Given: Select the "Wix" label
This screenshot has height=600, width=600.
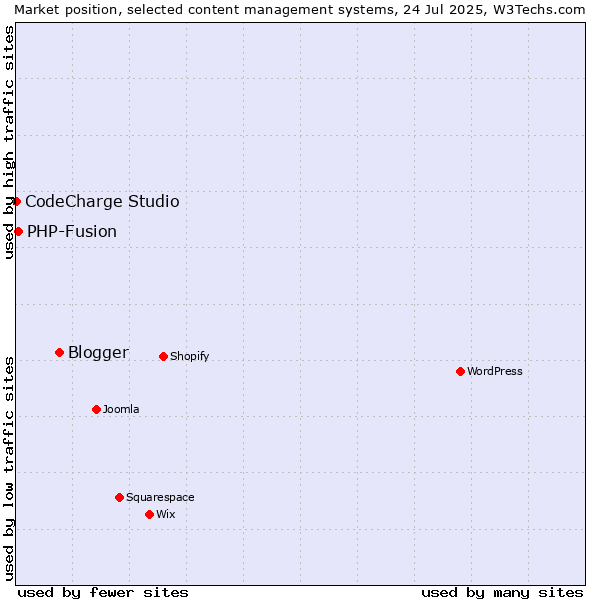Looking at the screenshot, I should click(166, 514).
